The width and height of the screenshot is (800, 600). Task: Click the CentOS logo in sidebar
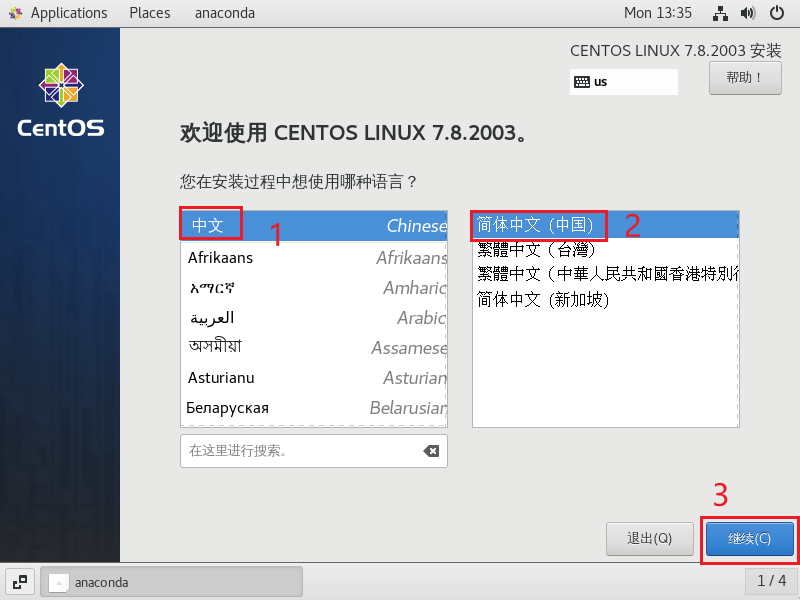tap(60, 100)
